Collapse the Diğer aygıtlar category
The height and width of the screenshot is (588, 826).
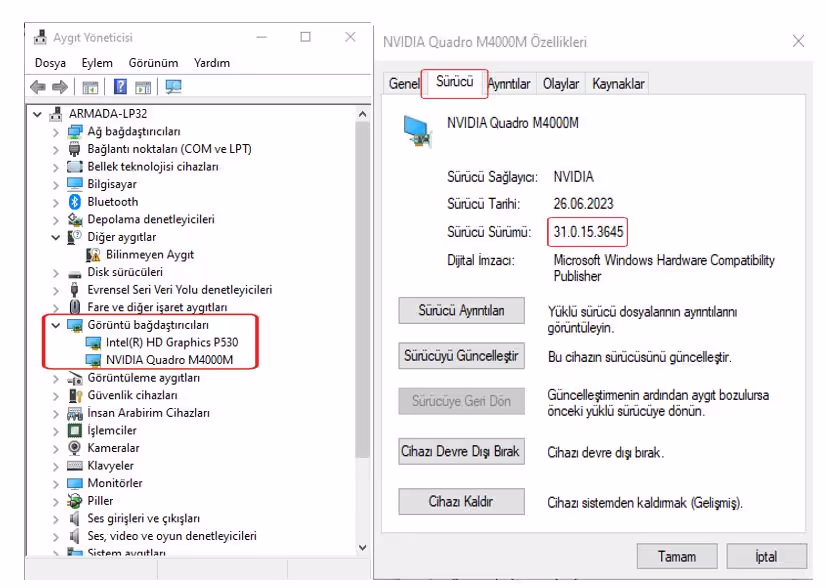point(56,237)
